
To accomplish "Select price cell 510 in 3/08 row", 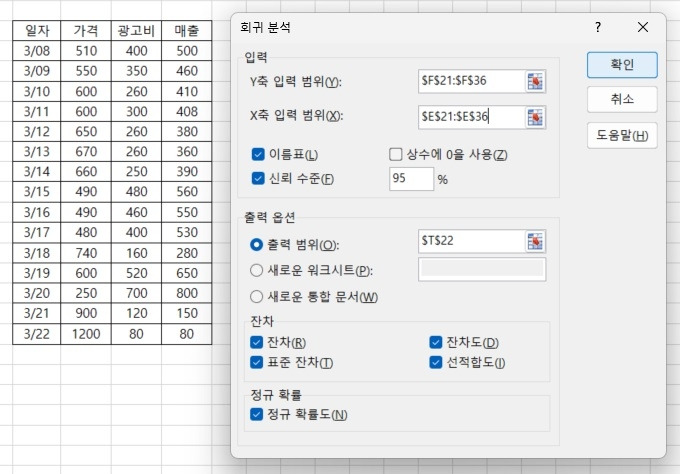I will 86,51.
